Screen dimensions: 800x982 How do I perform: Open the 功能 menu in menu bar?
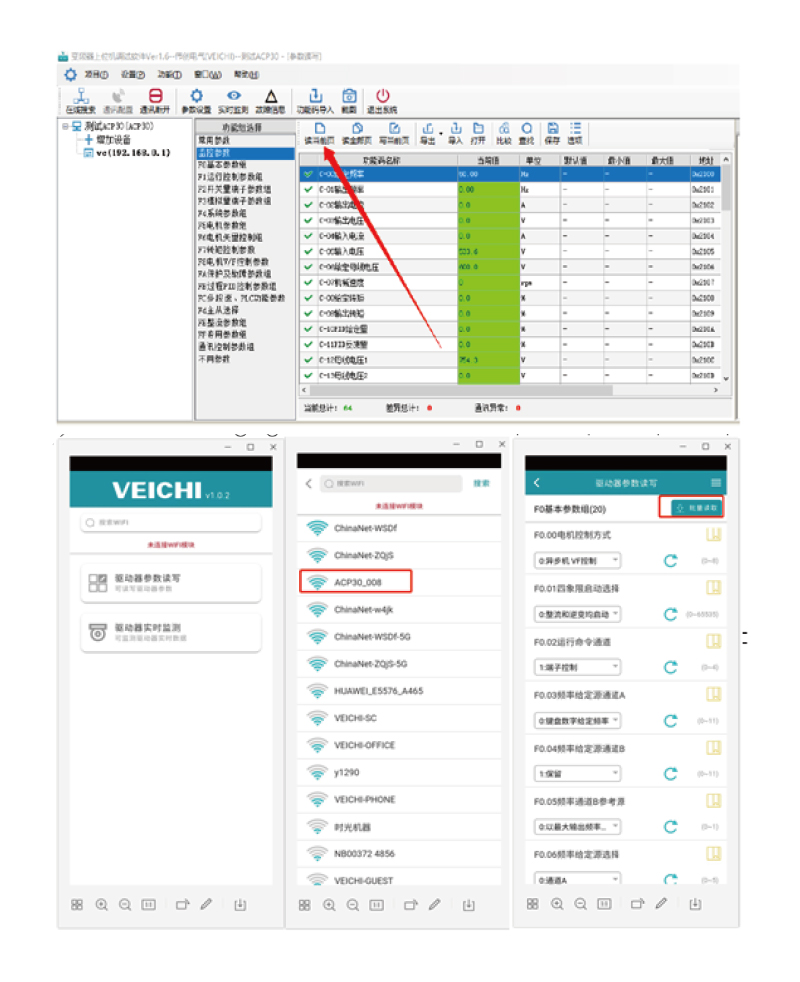[x=169, y=75]
